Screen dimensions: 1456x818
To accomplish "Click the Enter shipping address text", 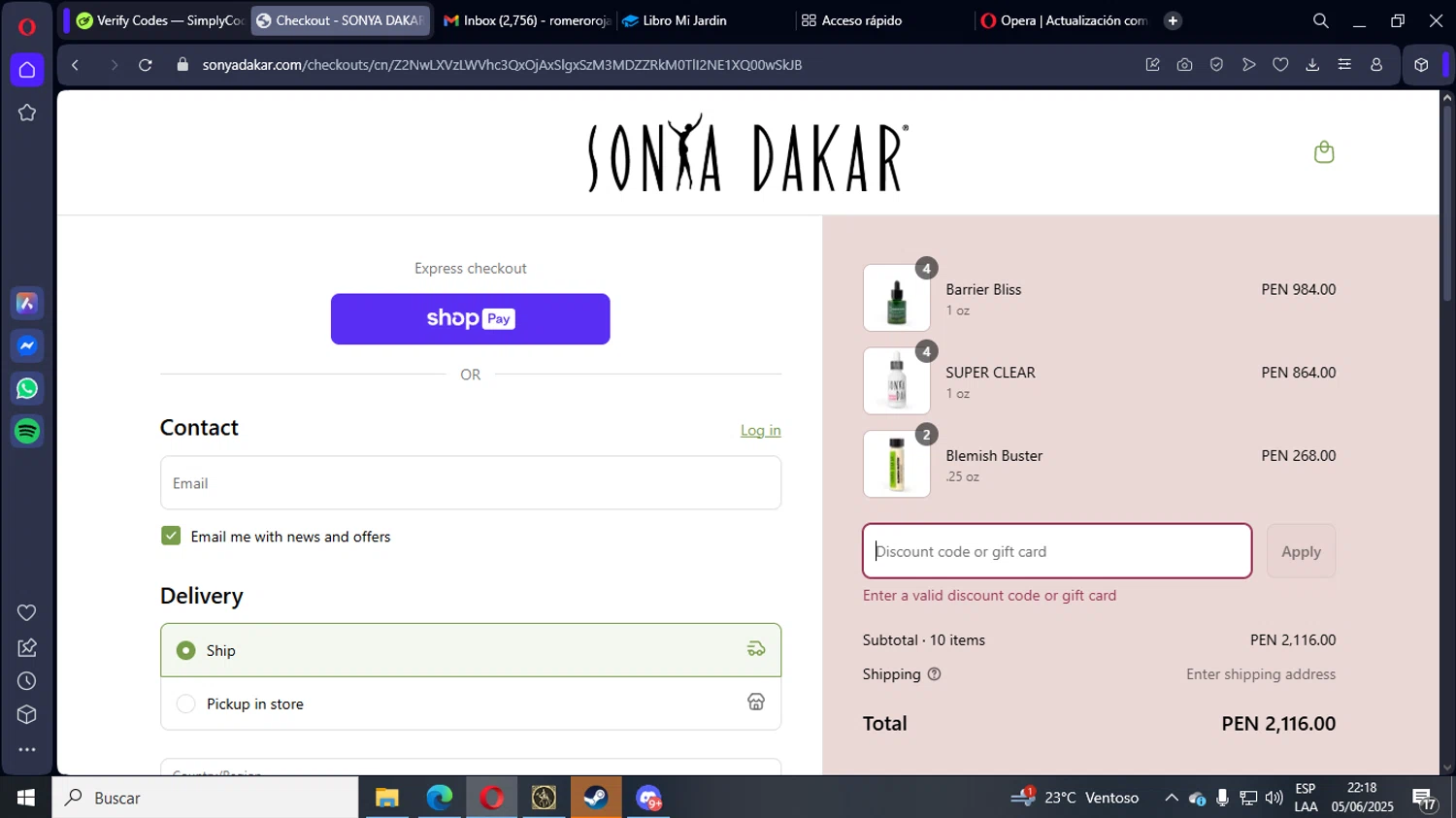I will pyautogui.click(x=1261, y=674).
